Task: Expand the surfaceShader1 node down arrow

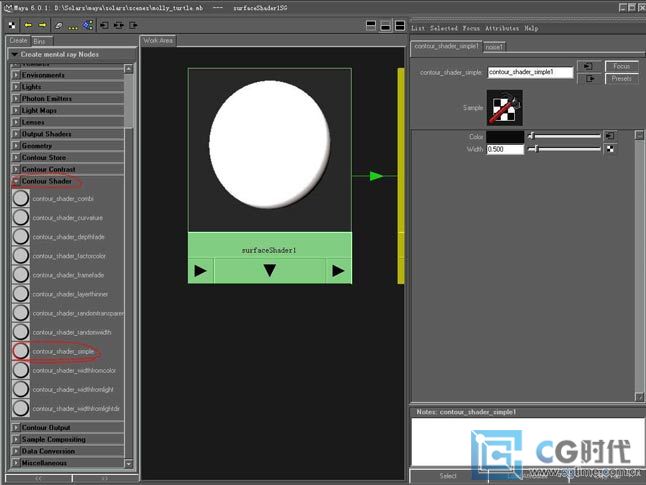Action: 269,271
